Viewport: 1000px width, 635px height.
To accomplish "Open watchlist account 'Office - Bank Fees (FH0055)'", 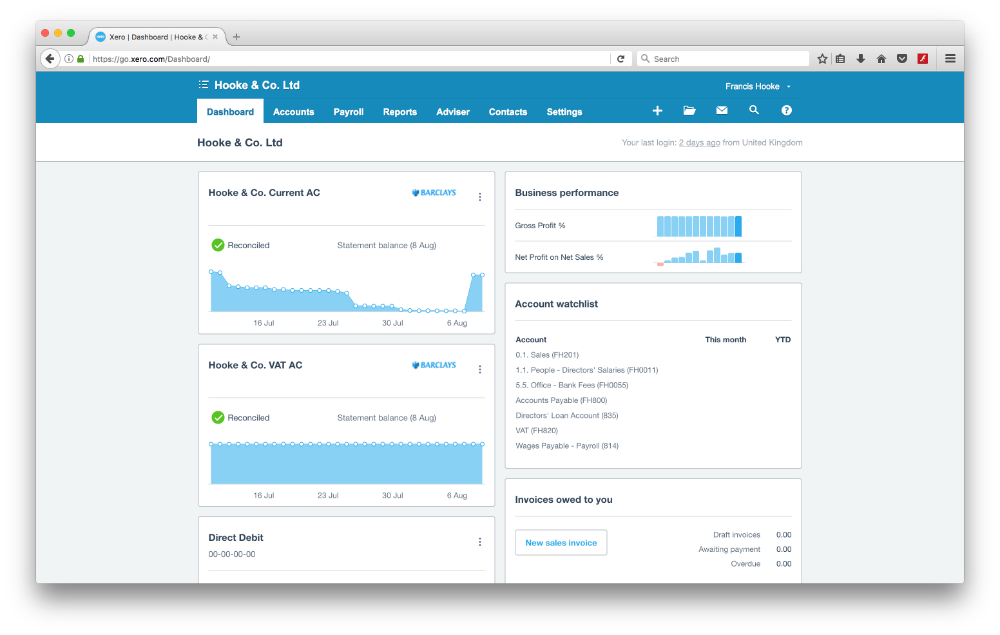I will click(x=571, y=385).
